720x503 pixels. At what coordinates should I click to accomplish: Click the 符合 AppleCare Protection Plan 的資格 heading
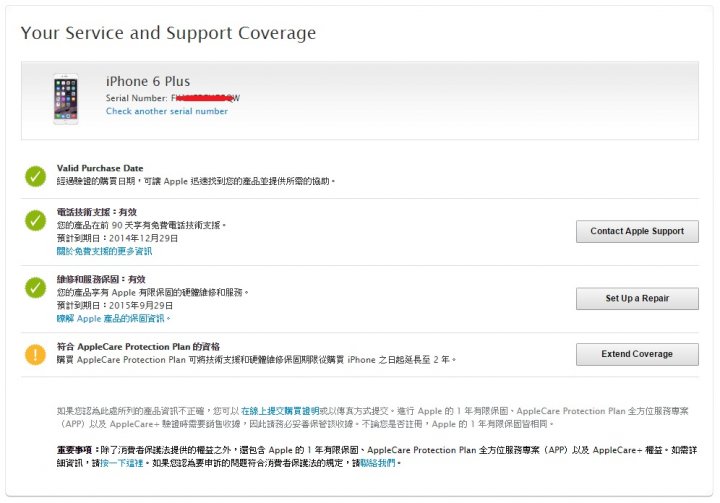coord(138,347)
